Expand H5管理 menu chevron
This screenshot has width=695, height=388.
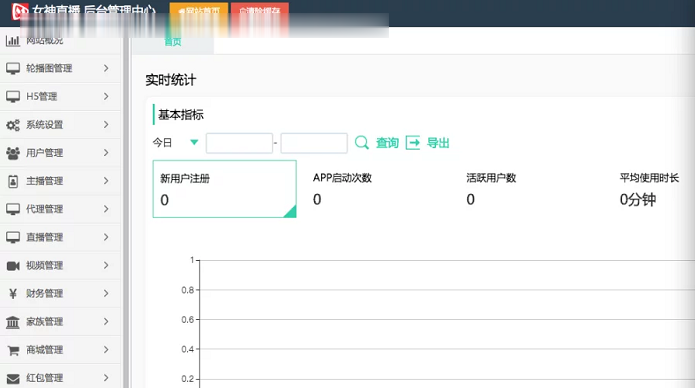pos(106,96)
